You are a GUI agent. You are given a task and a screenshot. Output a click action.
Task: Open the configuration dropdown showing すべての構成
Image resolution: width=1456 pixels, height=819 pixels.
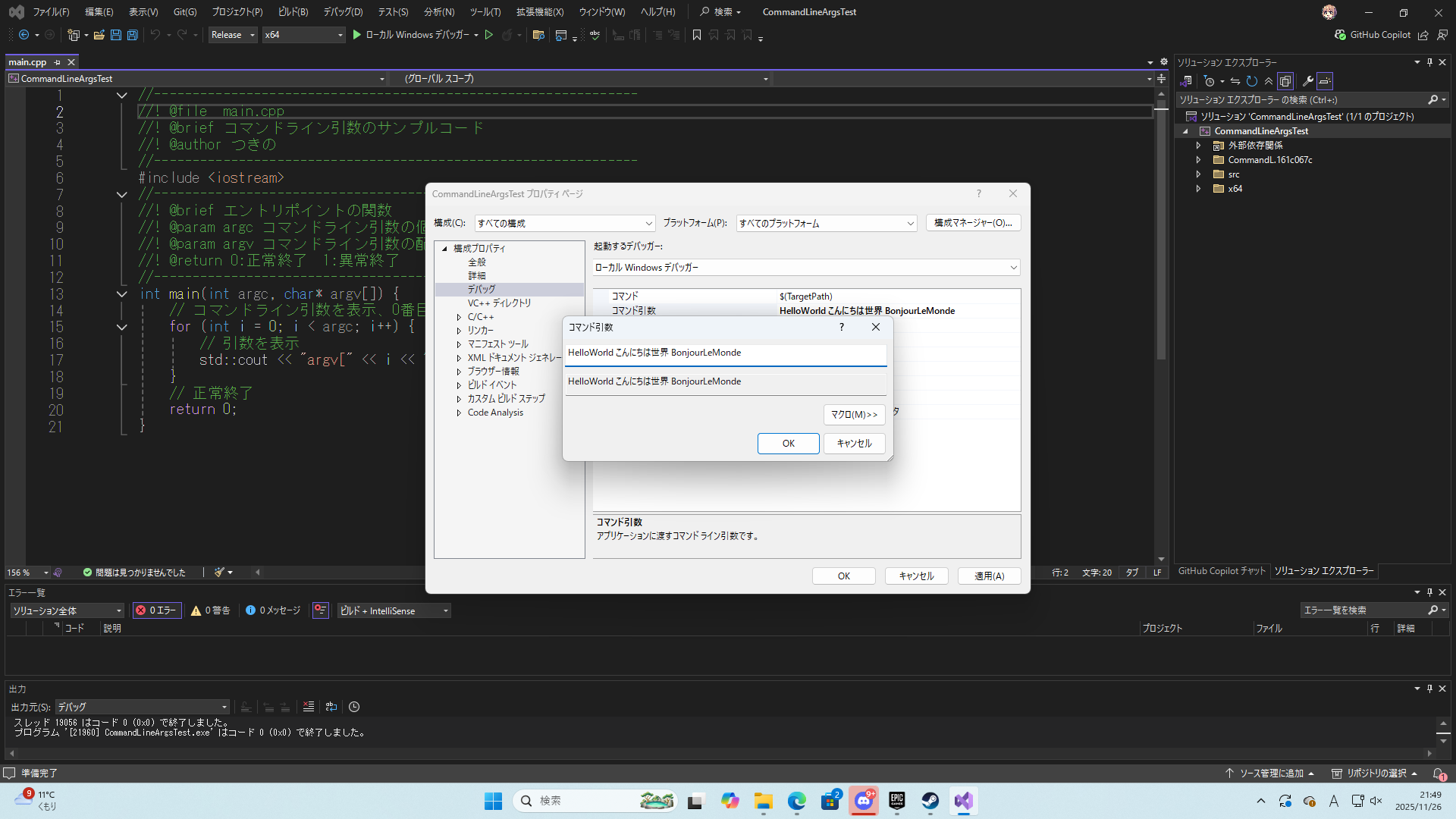click(564, 223)
